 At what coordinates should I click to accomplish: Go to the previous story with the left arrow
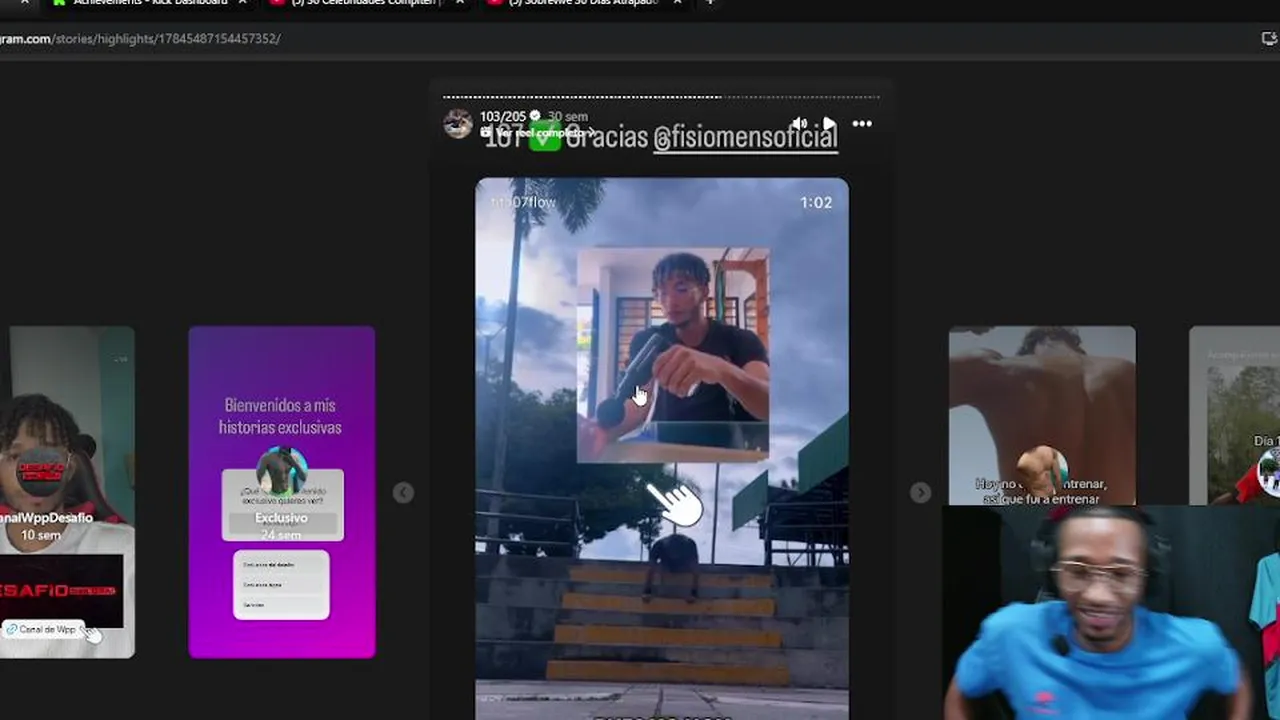coord(403,492)
